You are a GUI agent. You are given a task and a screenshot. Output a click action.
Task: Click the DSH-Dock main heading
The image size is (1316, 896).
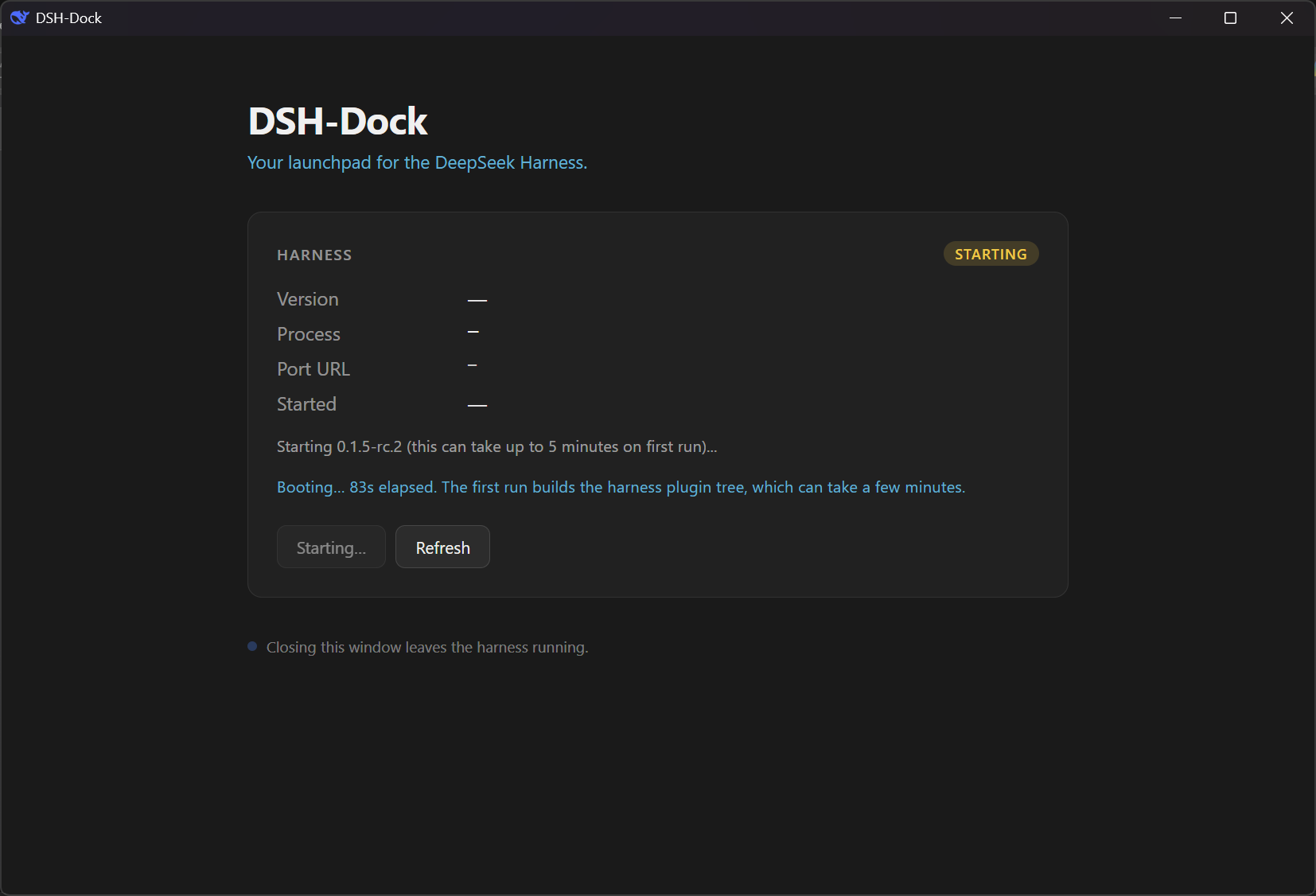338,121
